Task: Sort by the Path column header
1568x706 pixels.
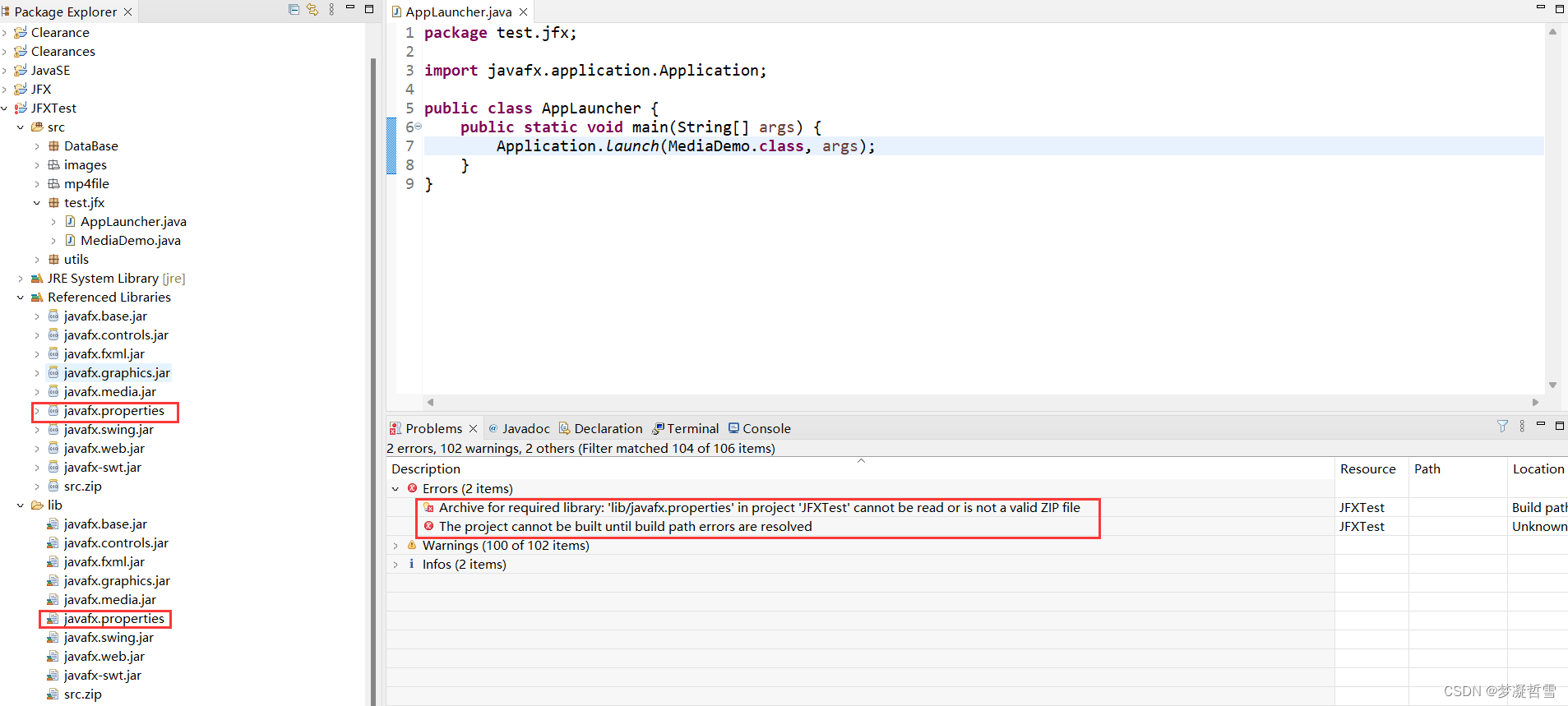Action: pyautogui.click(x=1458, y=468)
